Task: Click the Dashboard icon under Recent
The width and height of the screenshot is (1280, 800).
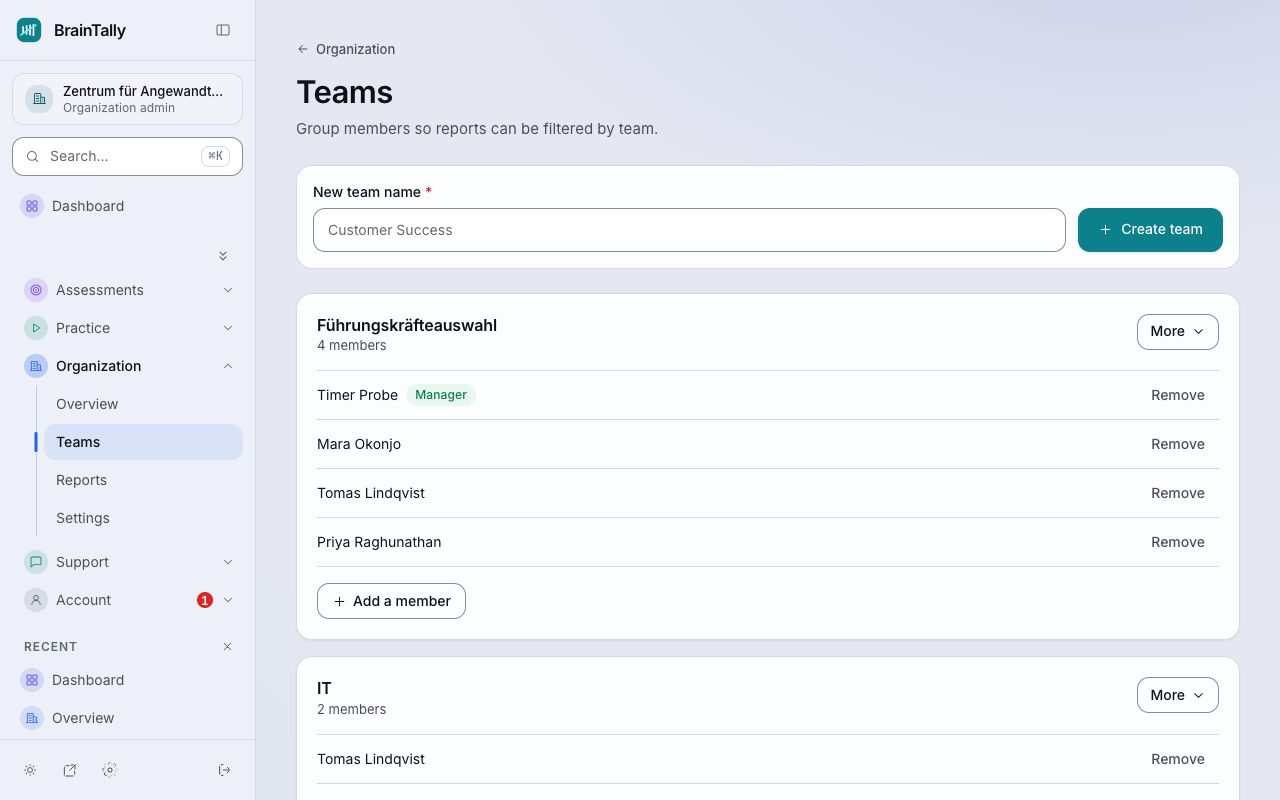Action: (32, 680)
